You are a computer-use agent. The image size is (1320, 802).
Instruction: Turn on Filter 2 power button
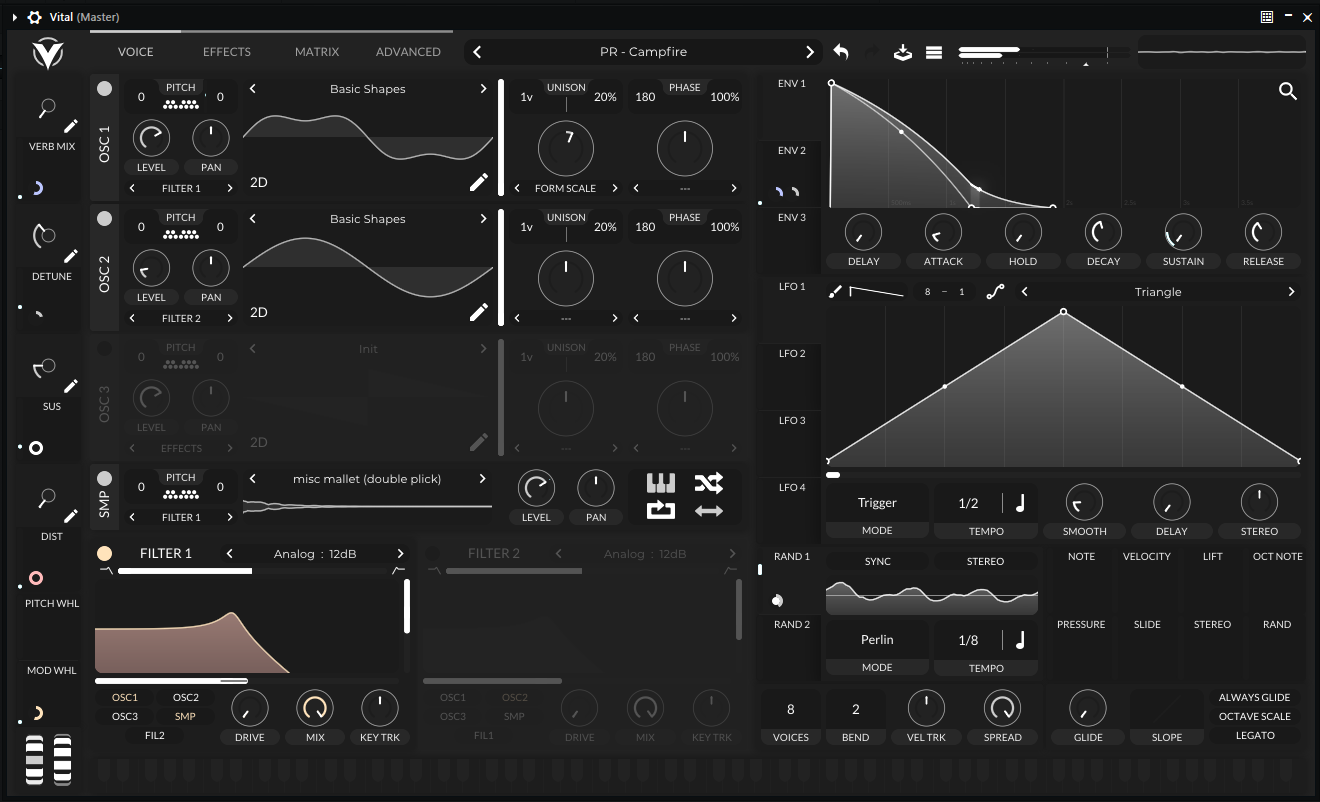tap(433, 553)
